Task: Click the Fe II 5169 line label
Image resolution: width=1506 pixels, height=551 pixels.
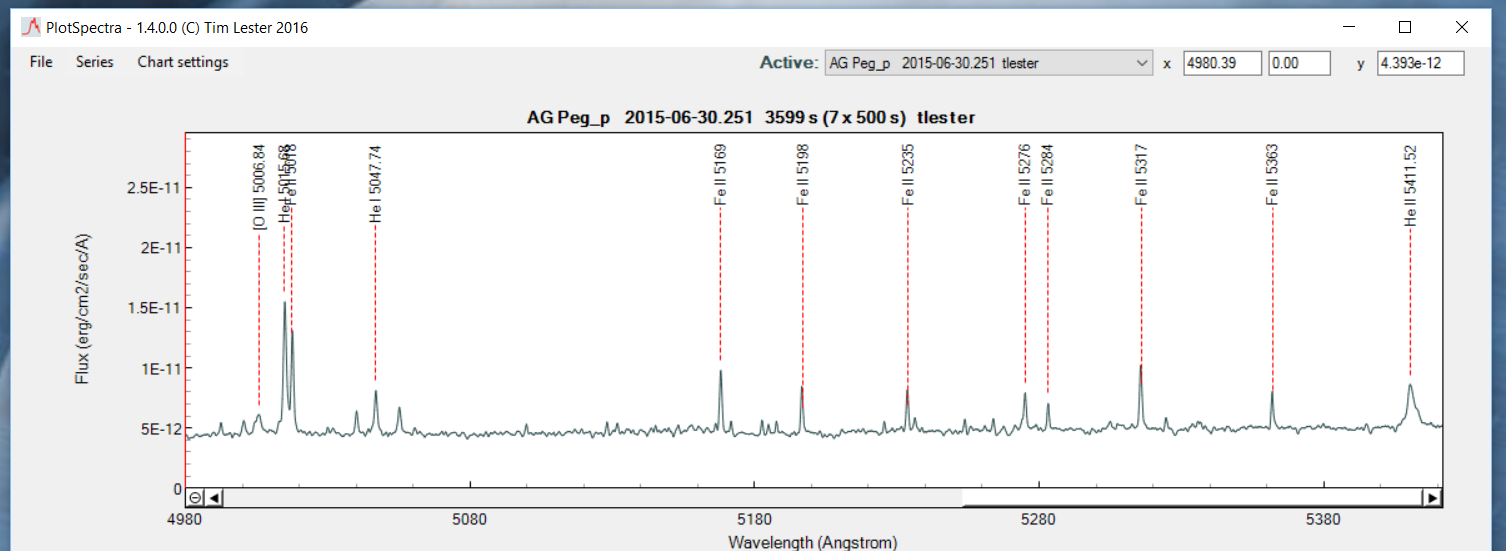Action: 720,175
